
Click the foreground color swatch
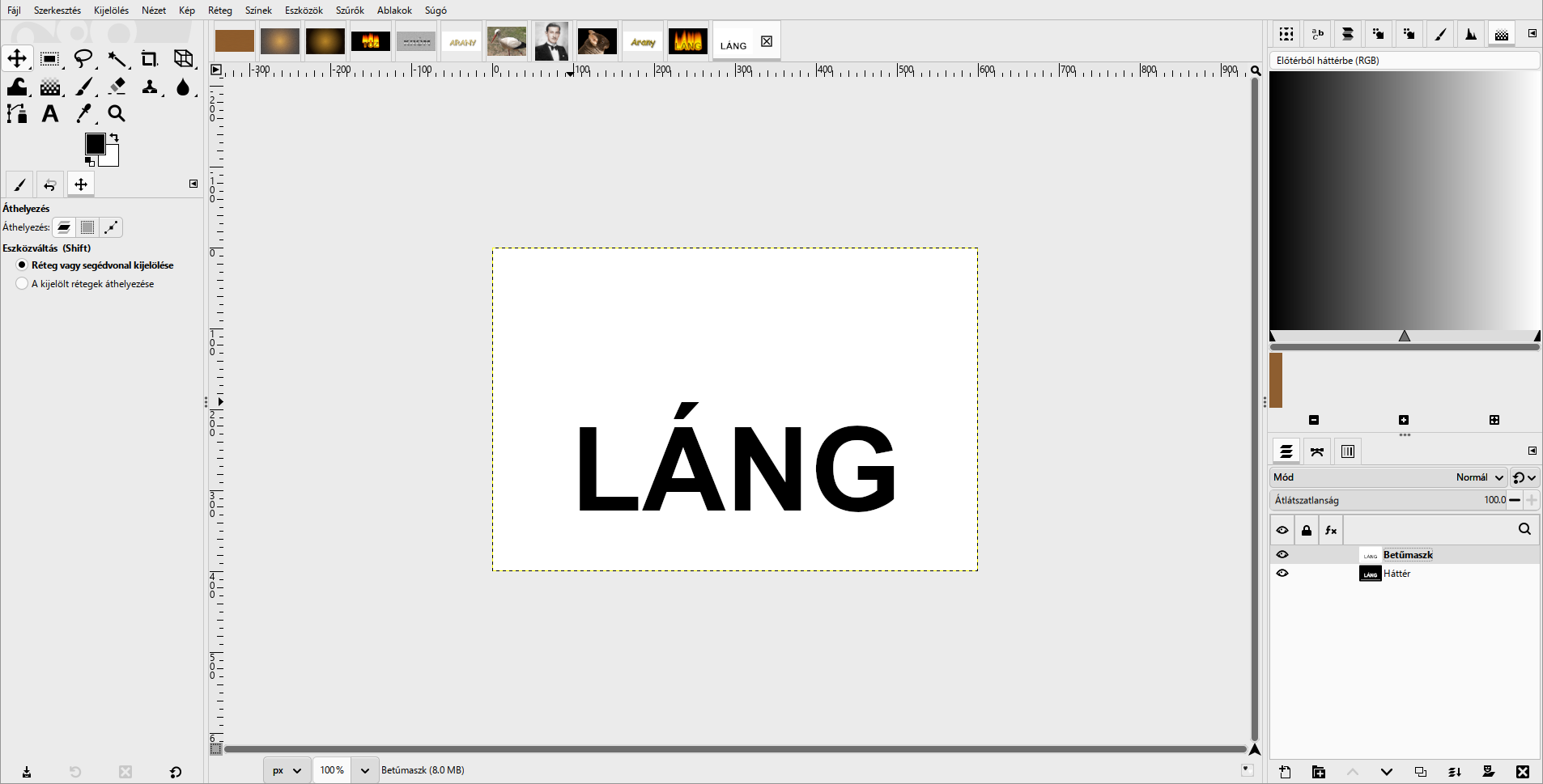click(x=95, y=144)
